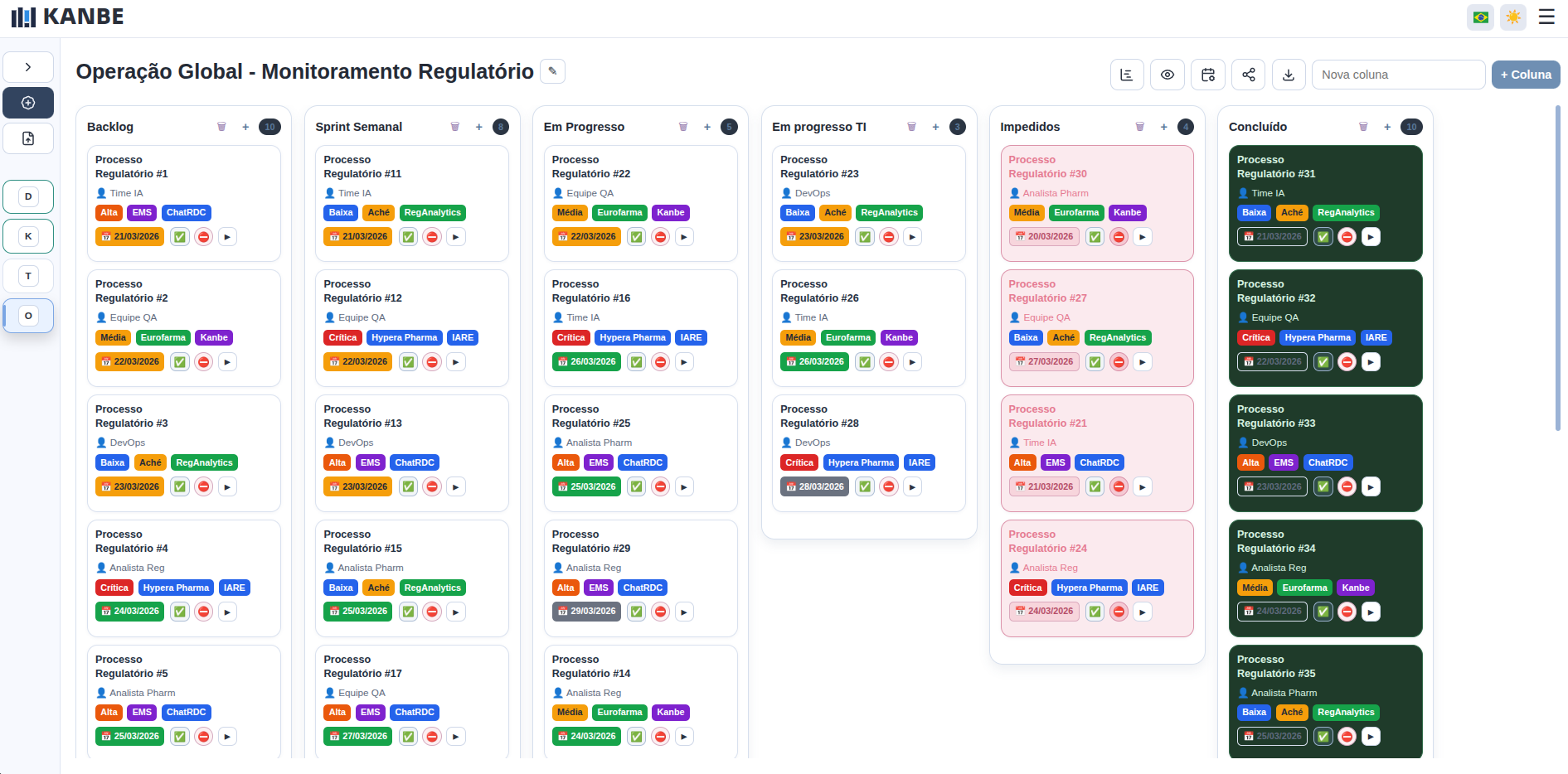Click the 23/03/2026 date badge on Processo #23
Screen dimensions: 1568x774
tap(814, 237)
